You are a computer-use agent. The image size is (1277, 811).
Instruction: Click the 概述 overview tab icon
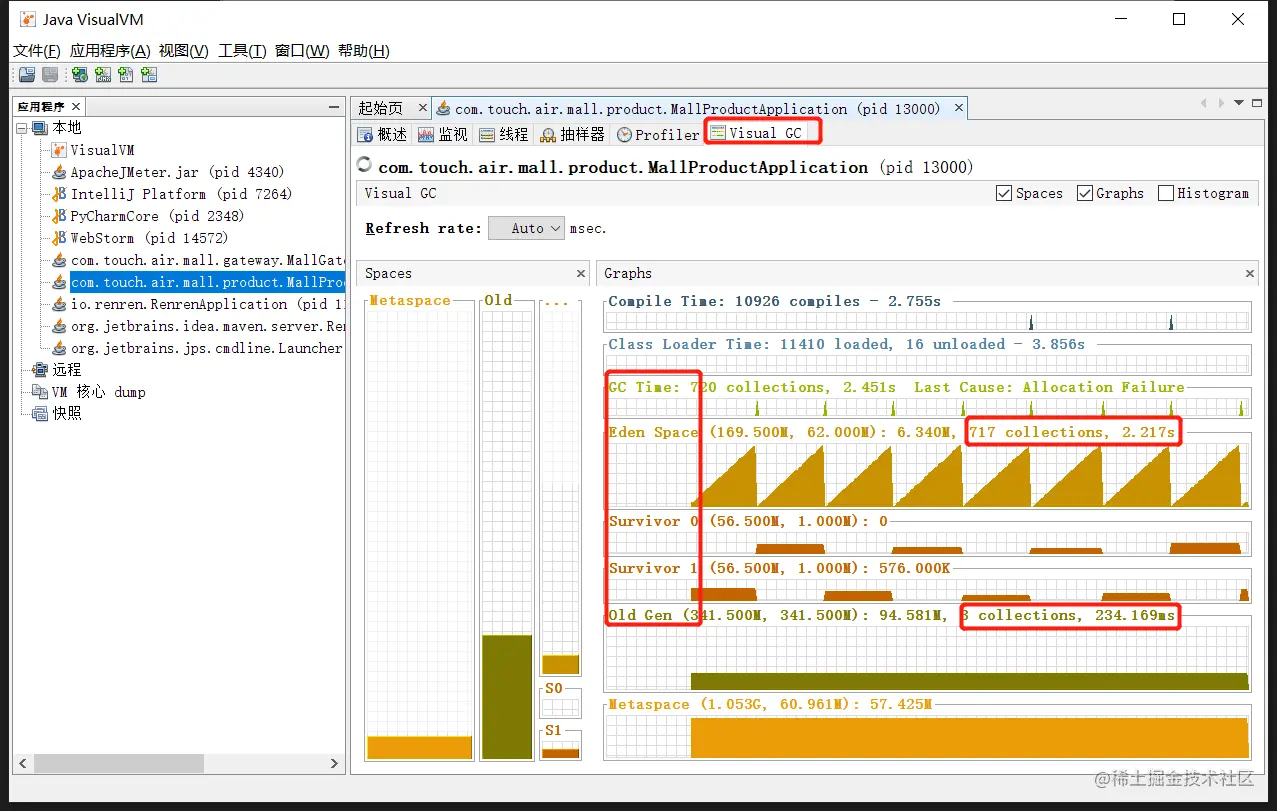[x=366, y=134]
